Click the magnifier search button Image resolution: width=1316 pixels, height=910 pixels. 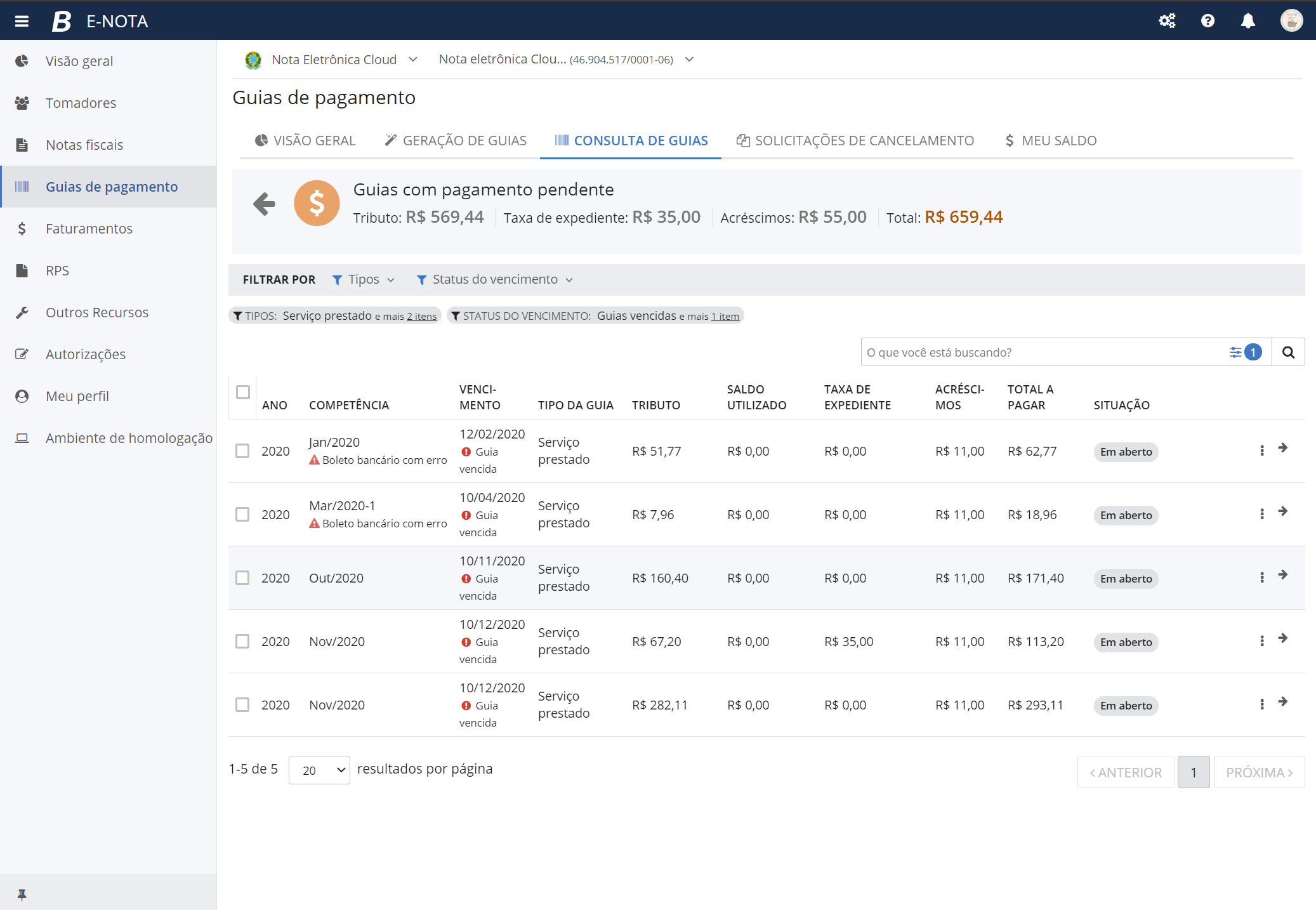click(1288, 352)
